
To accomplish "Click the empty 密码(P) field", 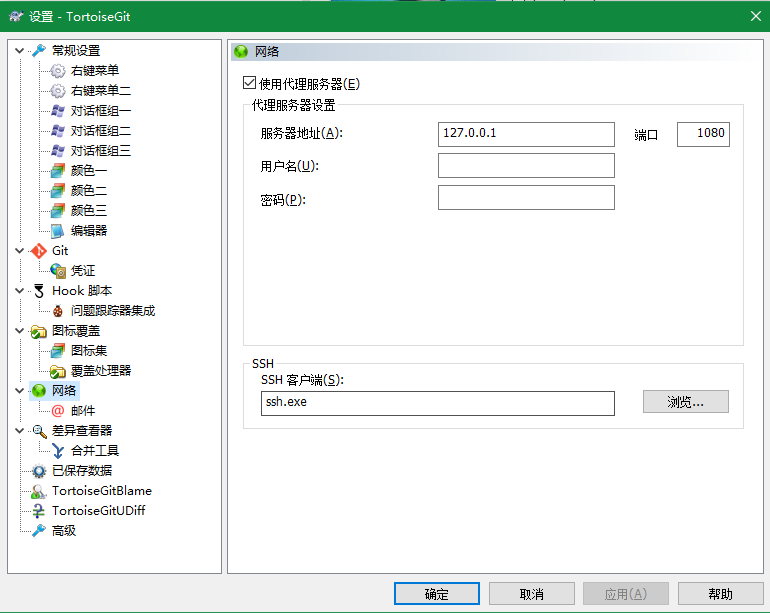I will click(x=526, y=197).
